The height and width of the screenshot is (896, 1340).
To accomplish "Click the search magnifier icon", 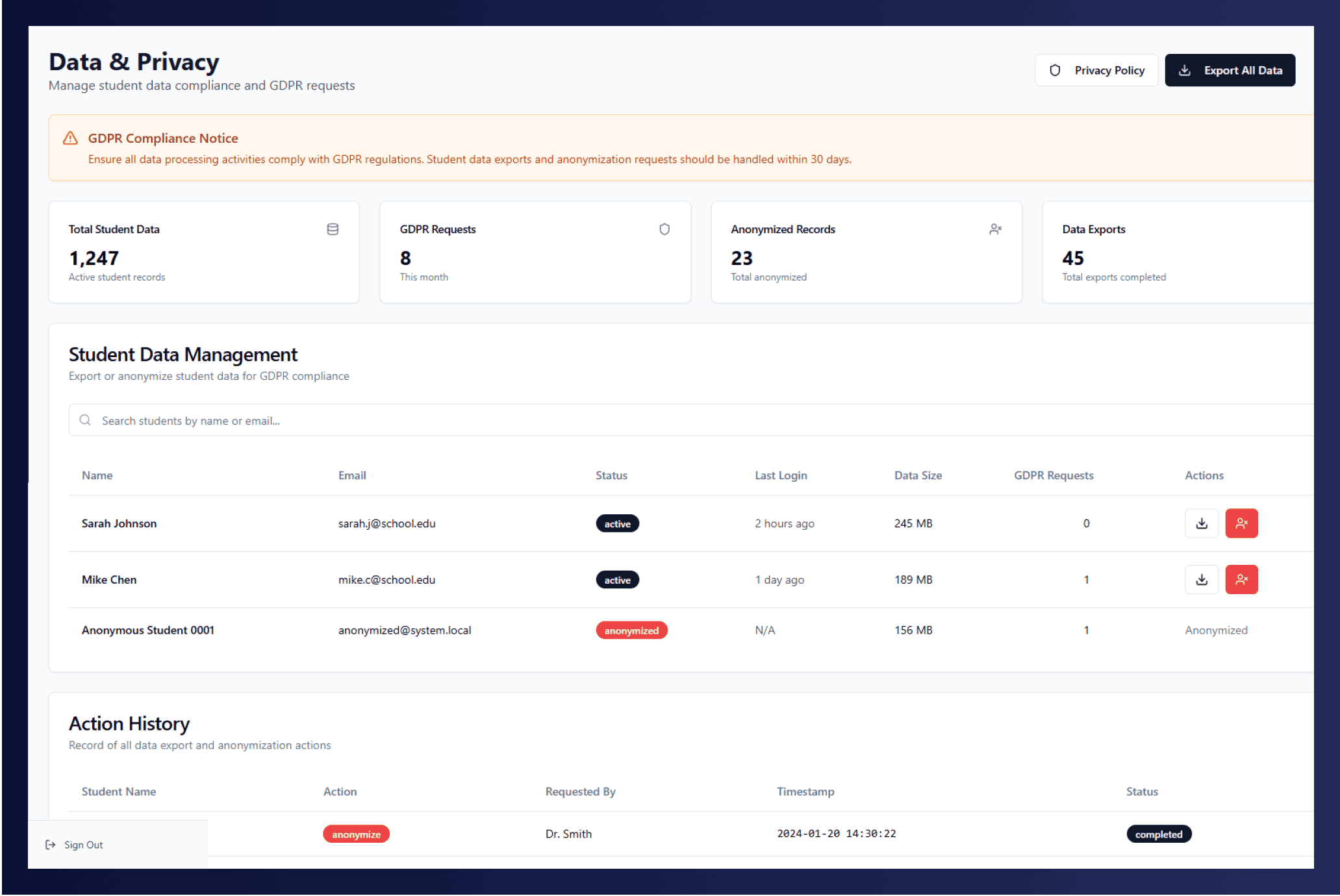I will (85, 420).
